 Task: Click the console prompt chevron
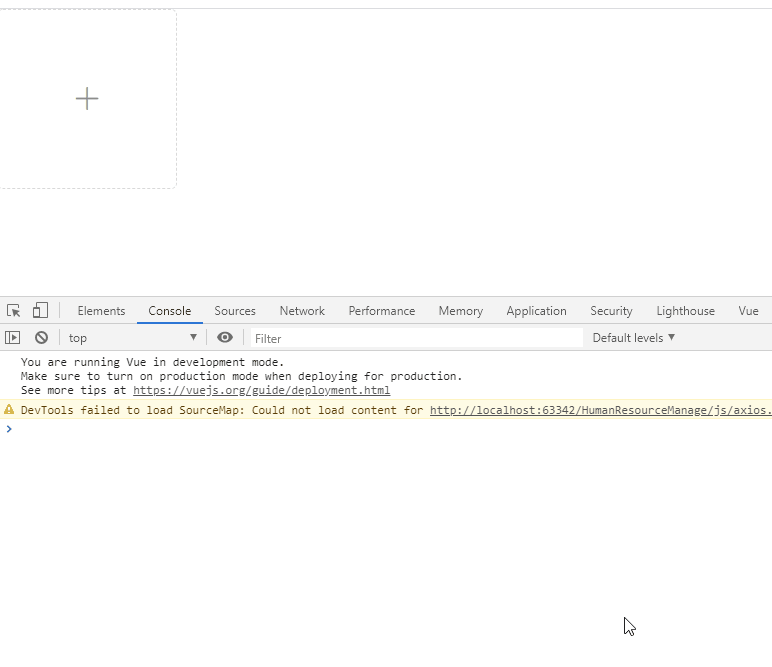(x=9, y=429)
